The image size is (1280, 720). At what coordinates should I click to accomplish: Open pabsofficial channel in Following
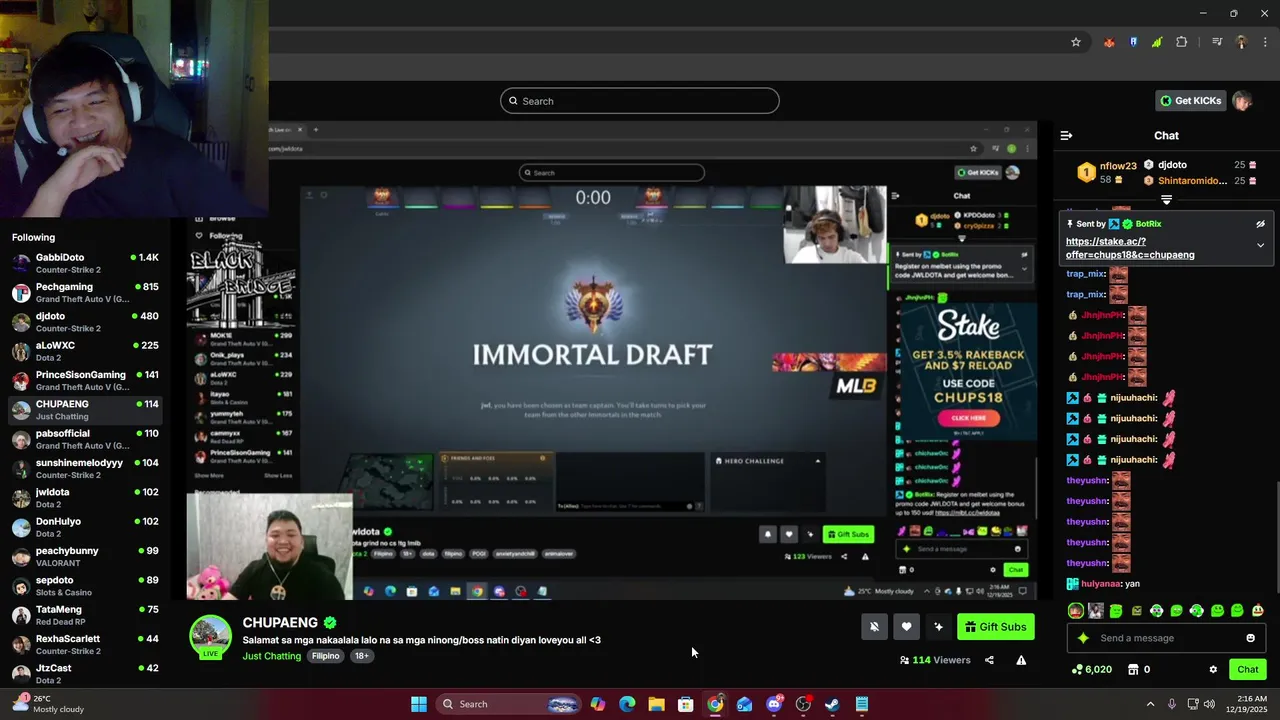(86, 439)
